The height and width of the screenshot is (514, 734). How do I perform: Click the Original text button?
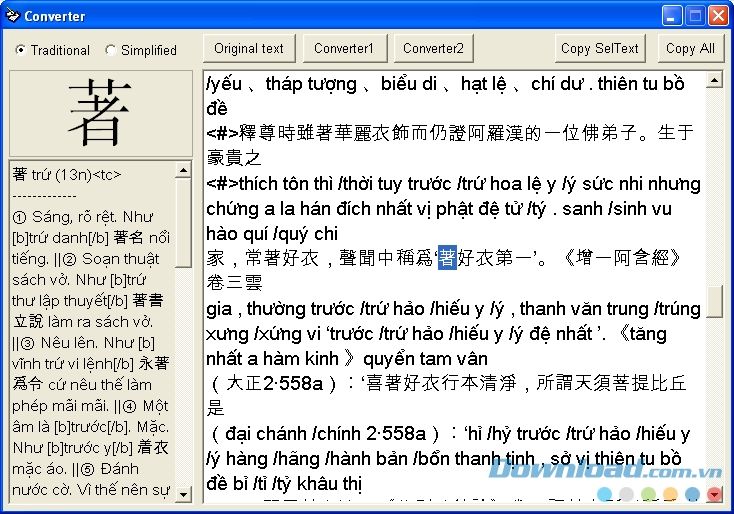(x=249, y=48)
